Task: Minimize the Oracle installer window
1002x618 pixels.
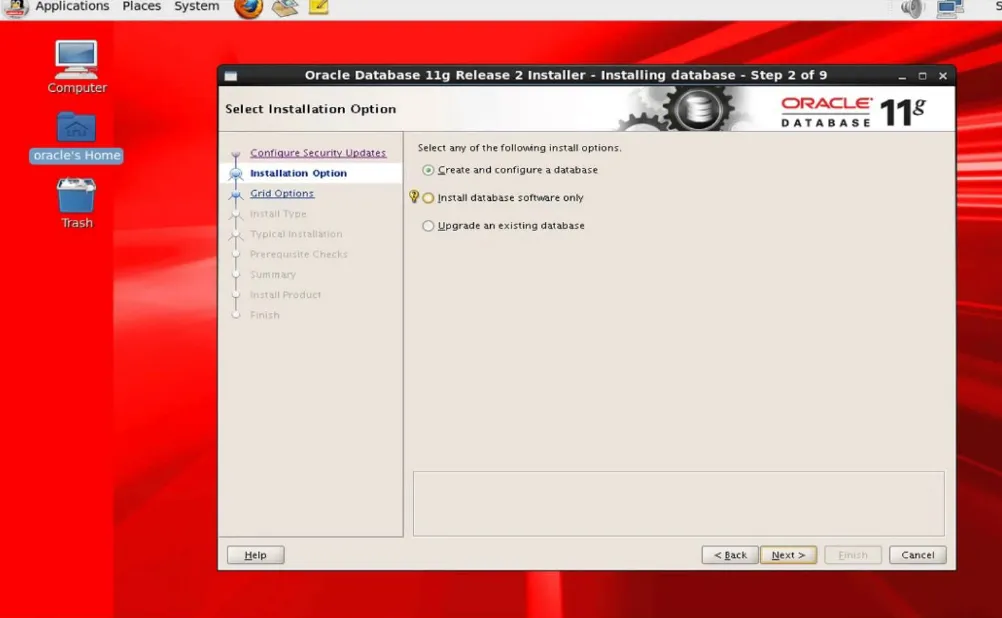Action: [x=902, y=76]
